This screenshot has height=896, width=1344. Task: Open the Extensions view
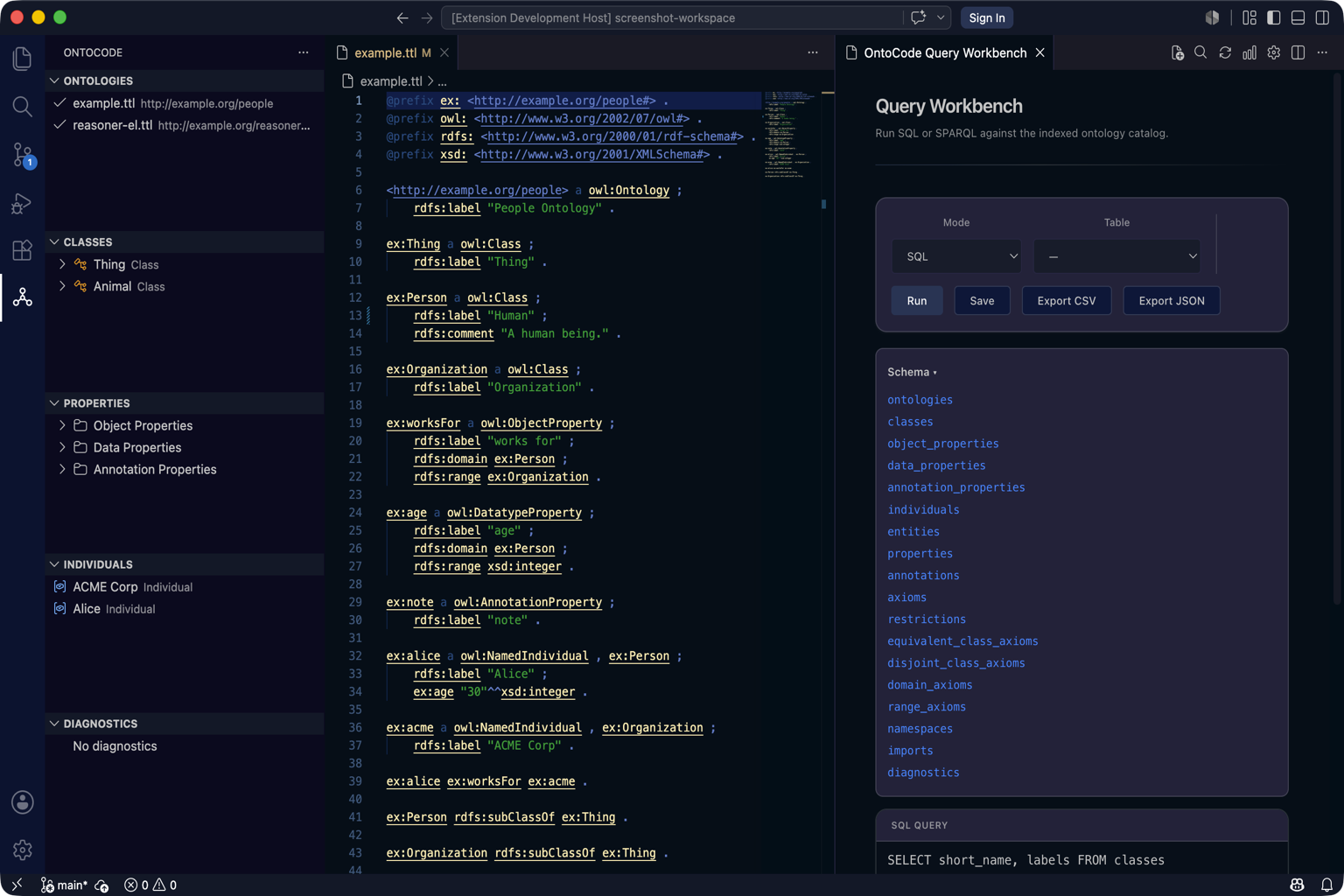23,250
